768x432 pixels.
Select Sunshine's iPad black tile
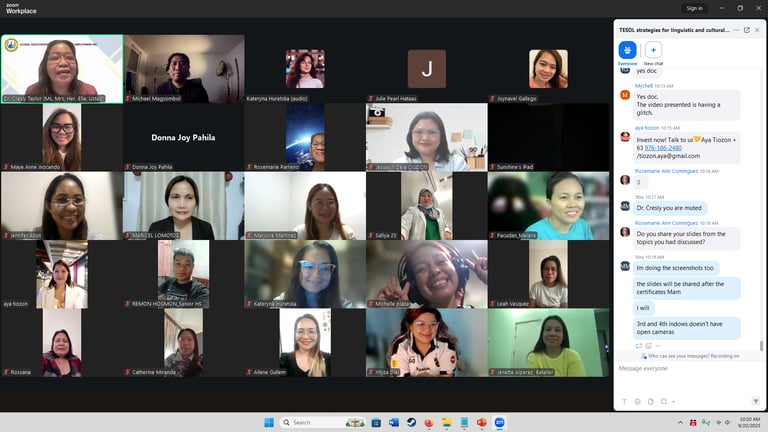(x=548, y=137)
